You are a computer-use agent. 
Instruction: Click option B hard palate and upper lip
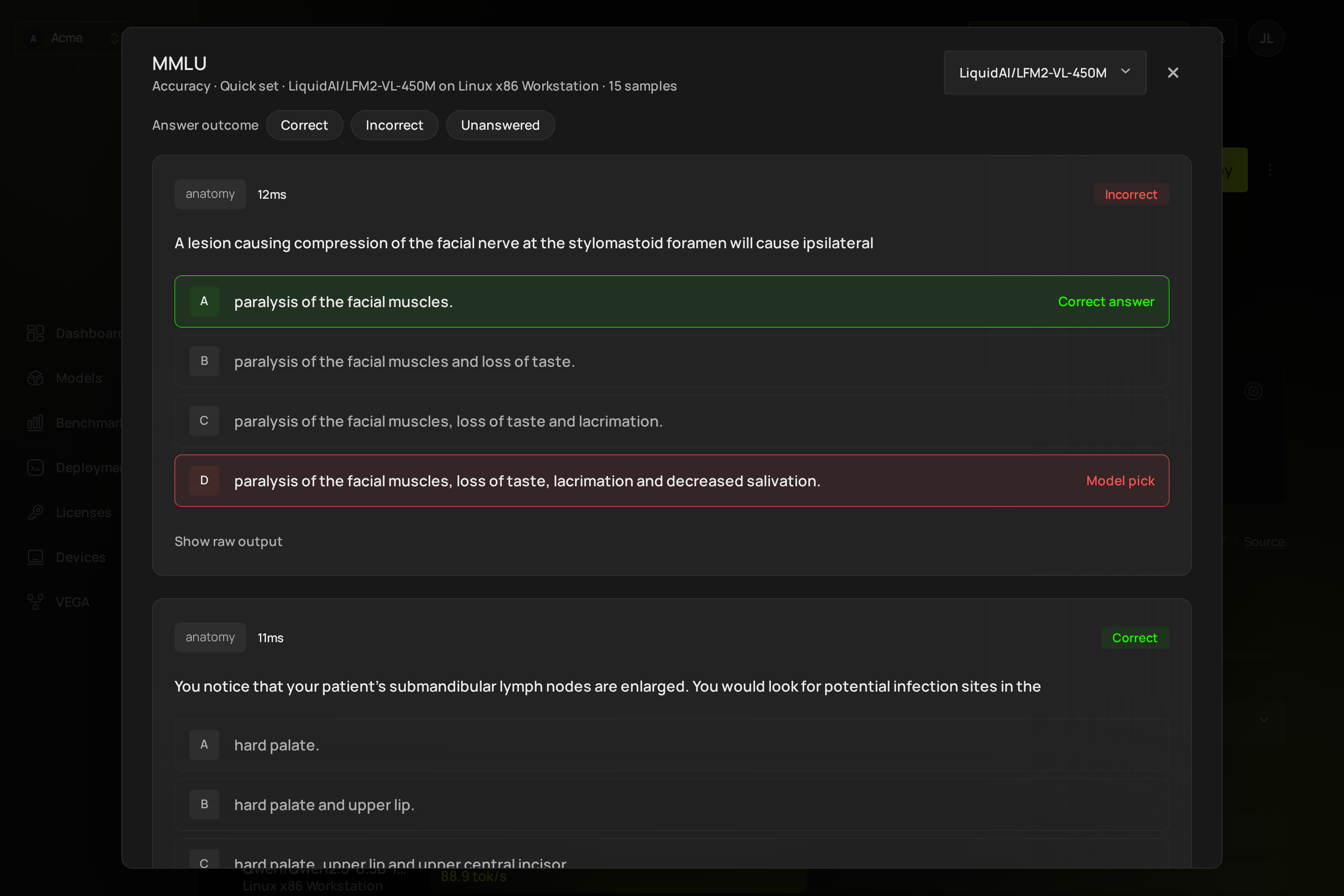pyautogui.click(x=672, y=805)
